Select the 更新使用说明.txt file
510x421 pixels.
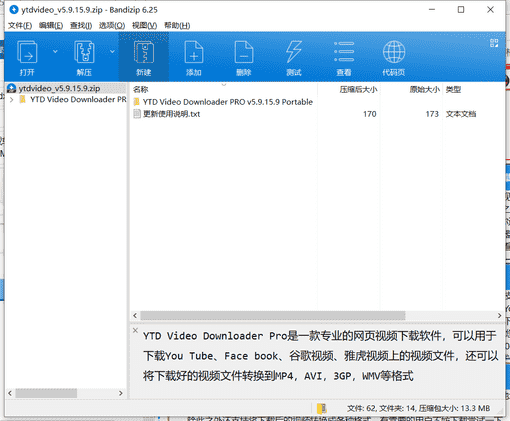pos(171,114)
